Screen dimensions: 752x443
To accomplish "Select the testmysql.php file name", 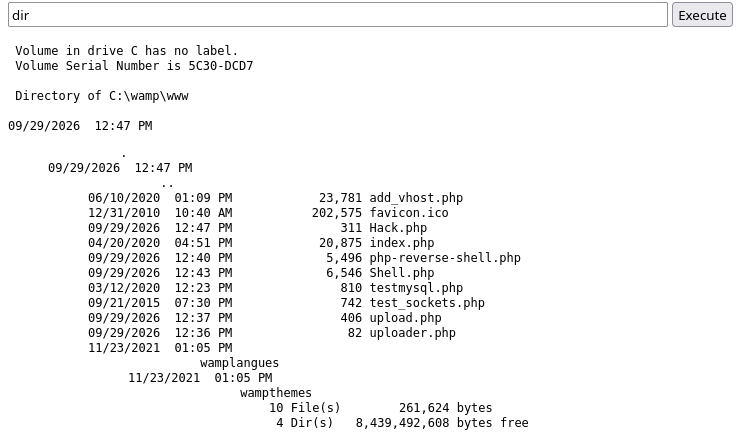I will [416, 288].
